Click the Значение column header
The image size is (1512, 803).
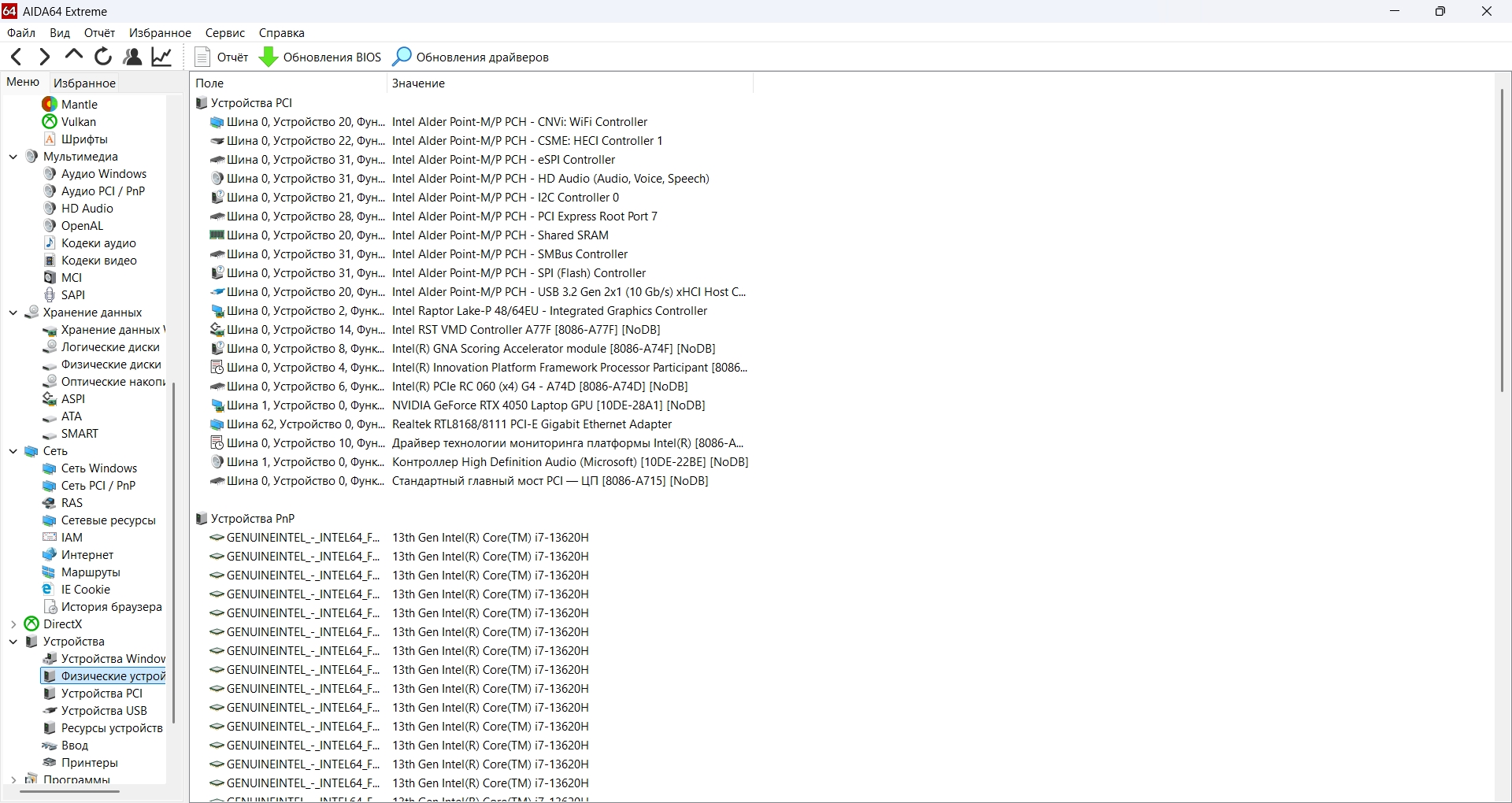pyautogui.click(x=570, y=83)
